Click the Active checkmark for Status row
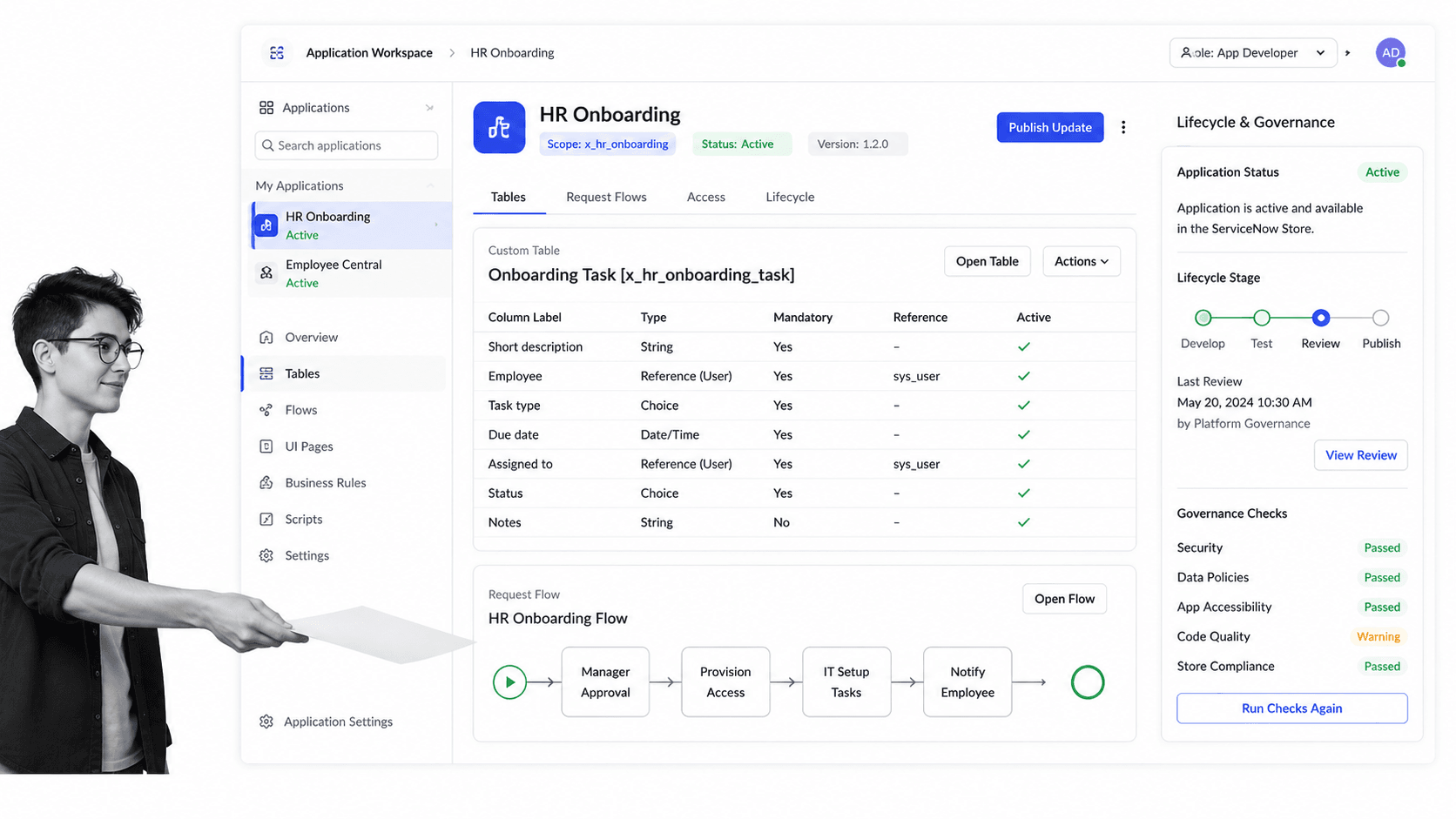 pyautogui.click(x=1024, y=493)
